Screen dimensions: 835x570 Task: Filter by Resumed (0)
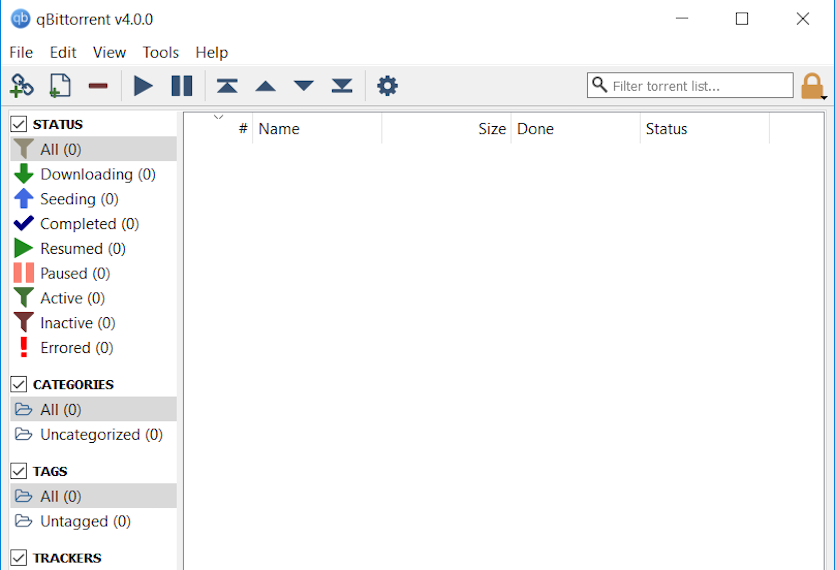pyautogui.click(x=93, y=248)
